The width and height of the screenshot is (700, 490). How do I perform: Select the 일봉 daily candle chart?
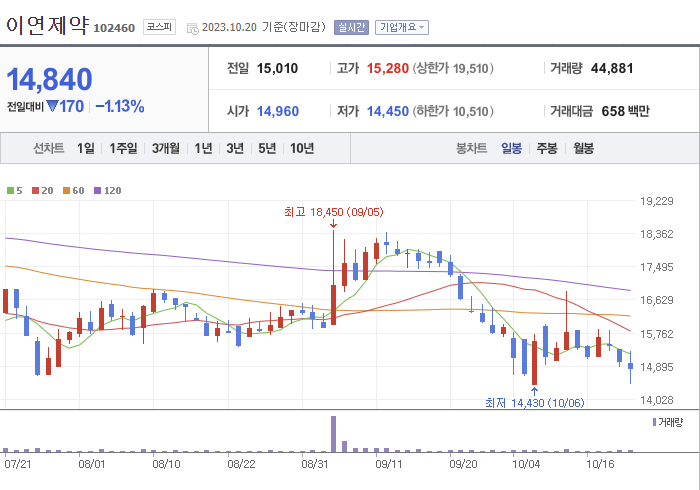pos(511,148)
